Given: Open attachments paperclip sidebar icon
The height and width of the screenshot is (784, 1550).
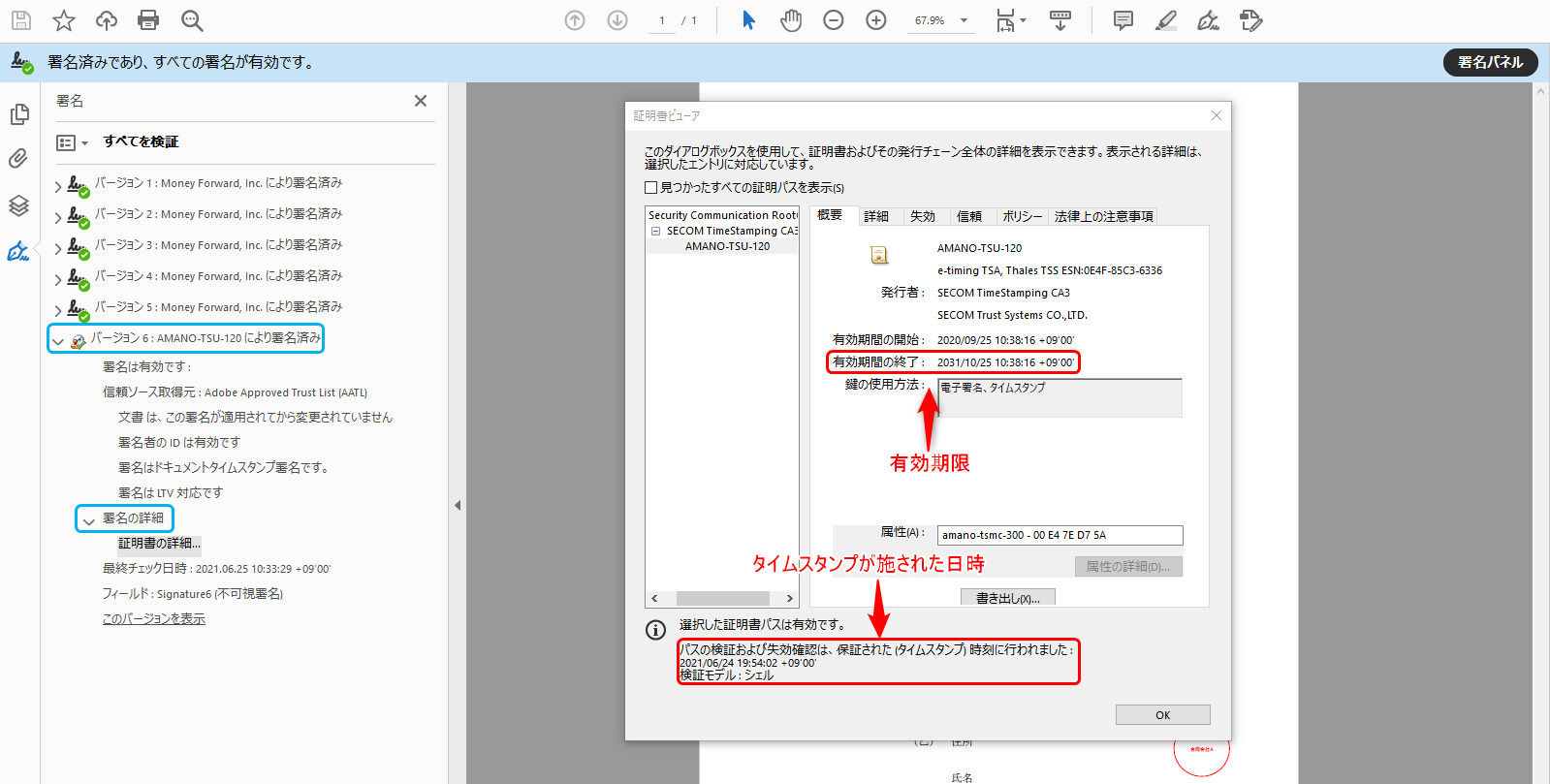Looking at the screenshot, I should coord(18,158).
